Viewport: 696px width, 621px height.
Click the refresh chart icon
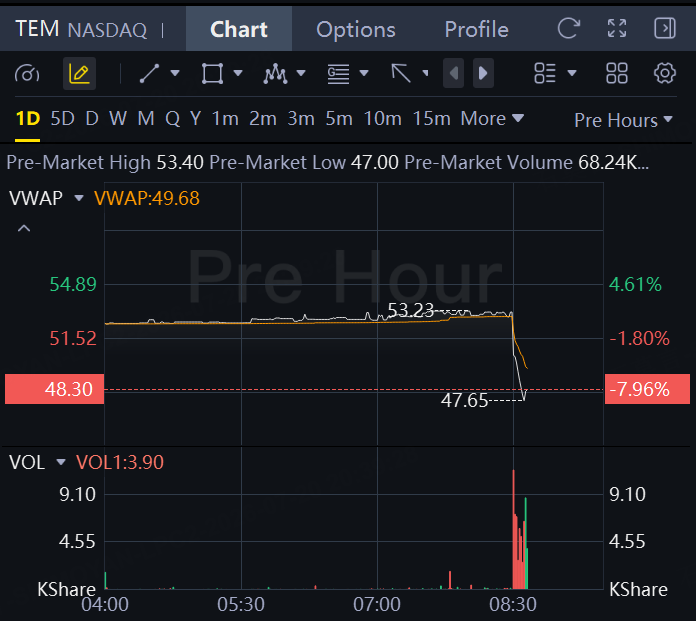569,29
